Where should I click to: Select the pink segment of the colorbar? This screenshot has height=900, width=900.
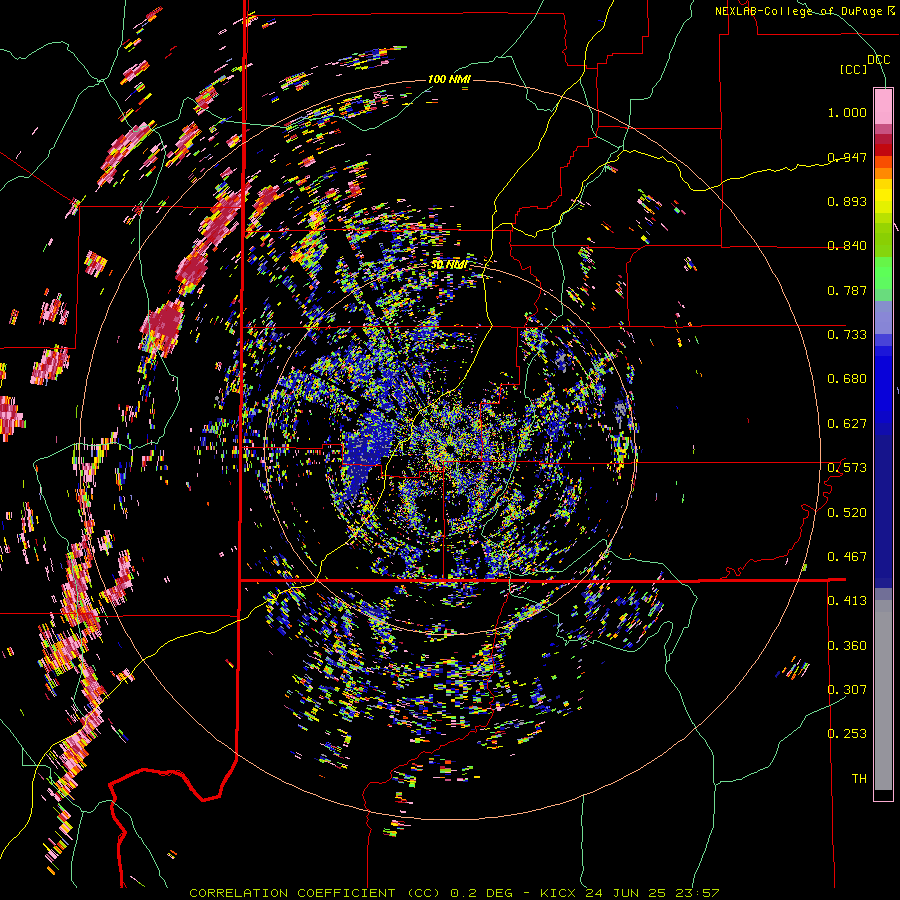click(883, 106)
